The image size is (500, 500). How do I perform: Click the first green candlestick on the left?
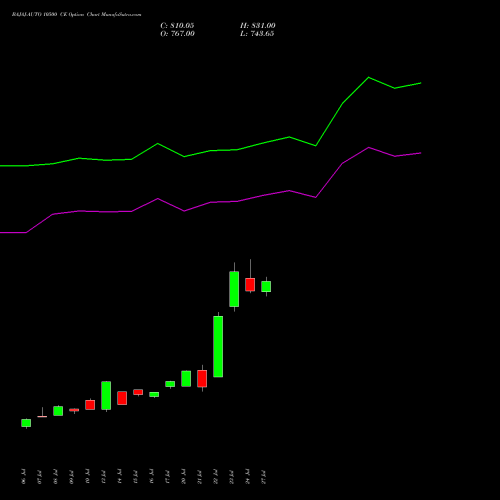(26, 423)
